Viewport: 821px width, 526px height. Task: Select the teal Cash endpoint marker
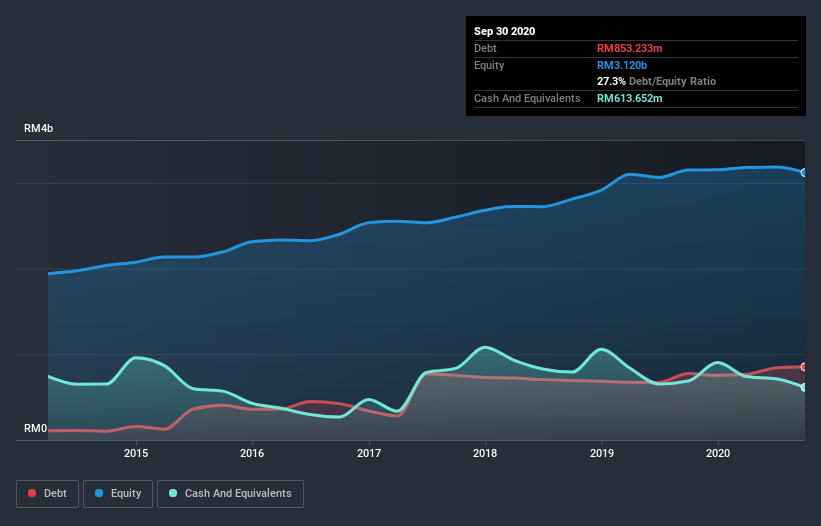804,387
